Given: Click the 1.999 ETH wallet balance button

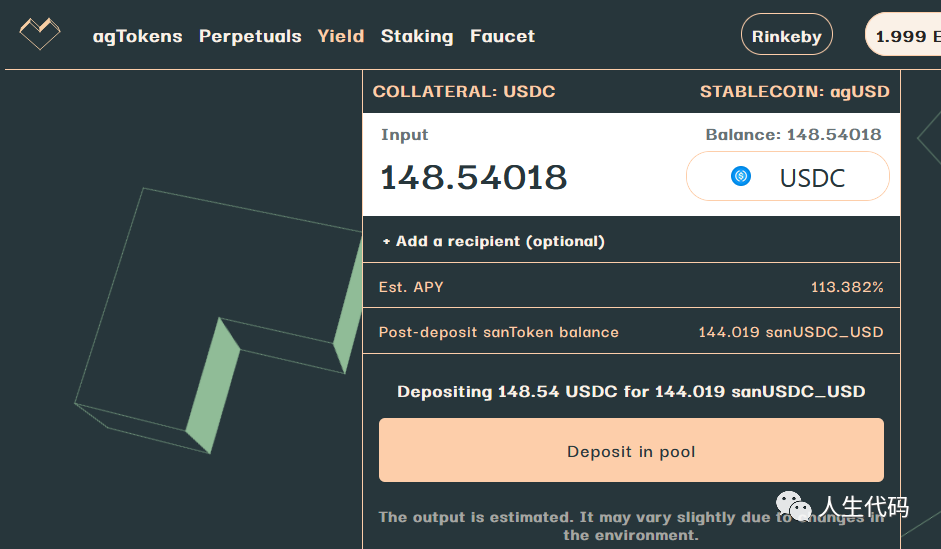Looking at the screenshot, I should click(903, 35).
